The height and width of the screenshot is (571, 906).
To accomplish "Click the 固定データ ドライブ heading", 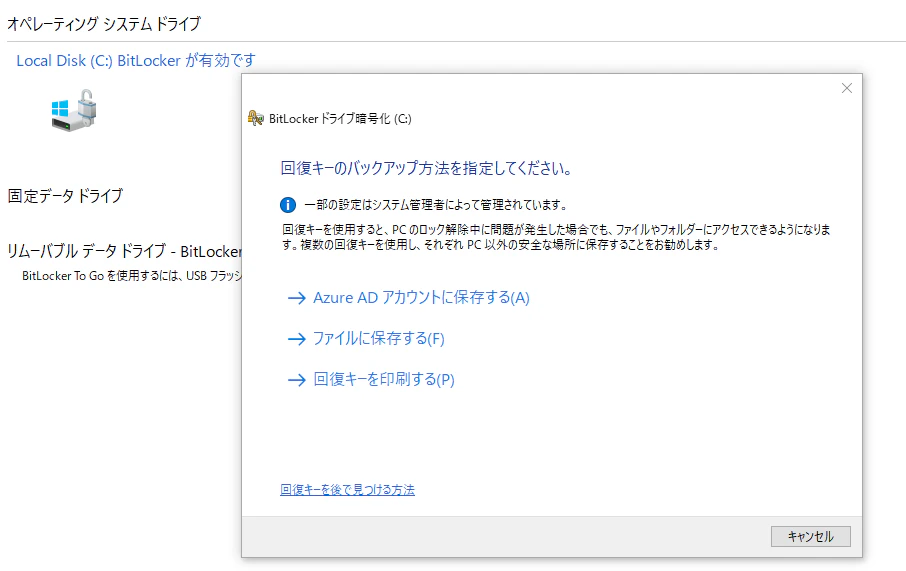I will coord(65,196).
